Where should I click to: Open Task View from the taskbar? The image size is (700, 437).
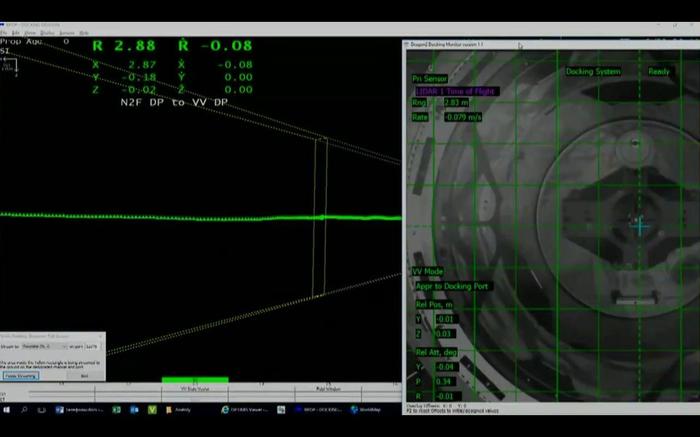pos(40,409)
